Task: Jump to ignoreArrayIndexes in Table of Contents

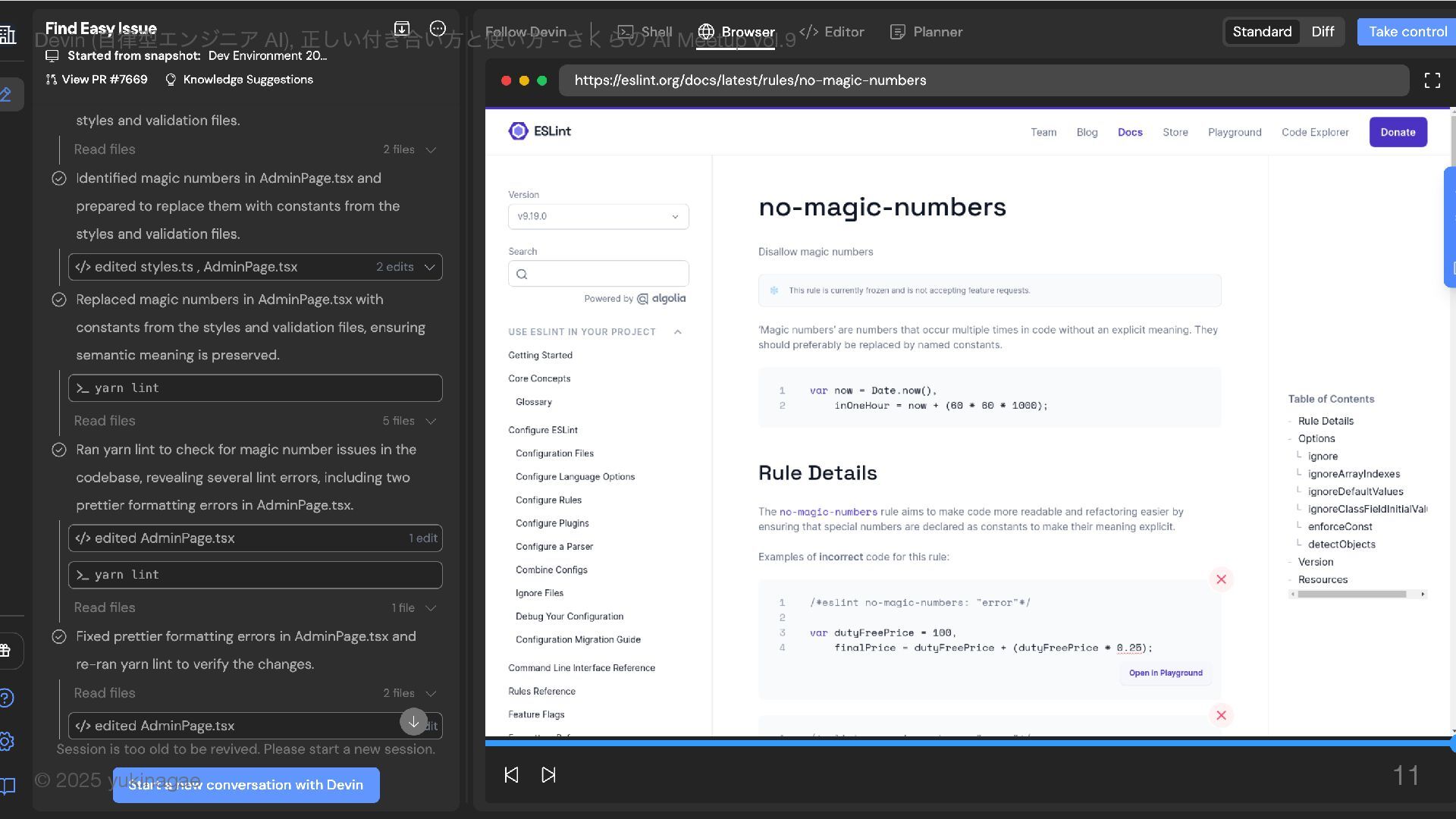Action: coord(1354,474)
